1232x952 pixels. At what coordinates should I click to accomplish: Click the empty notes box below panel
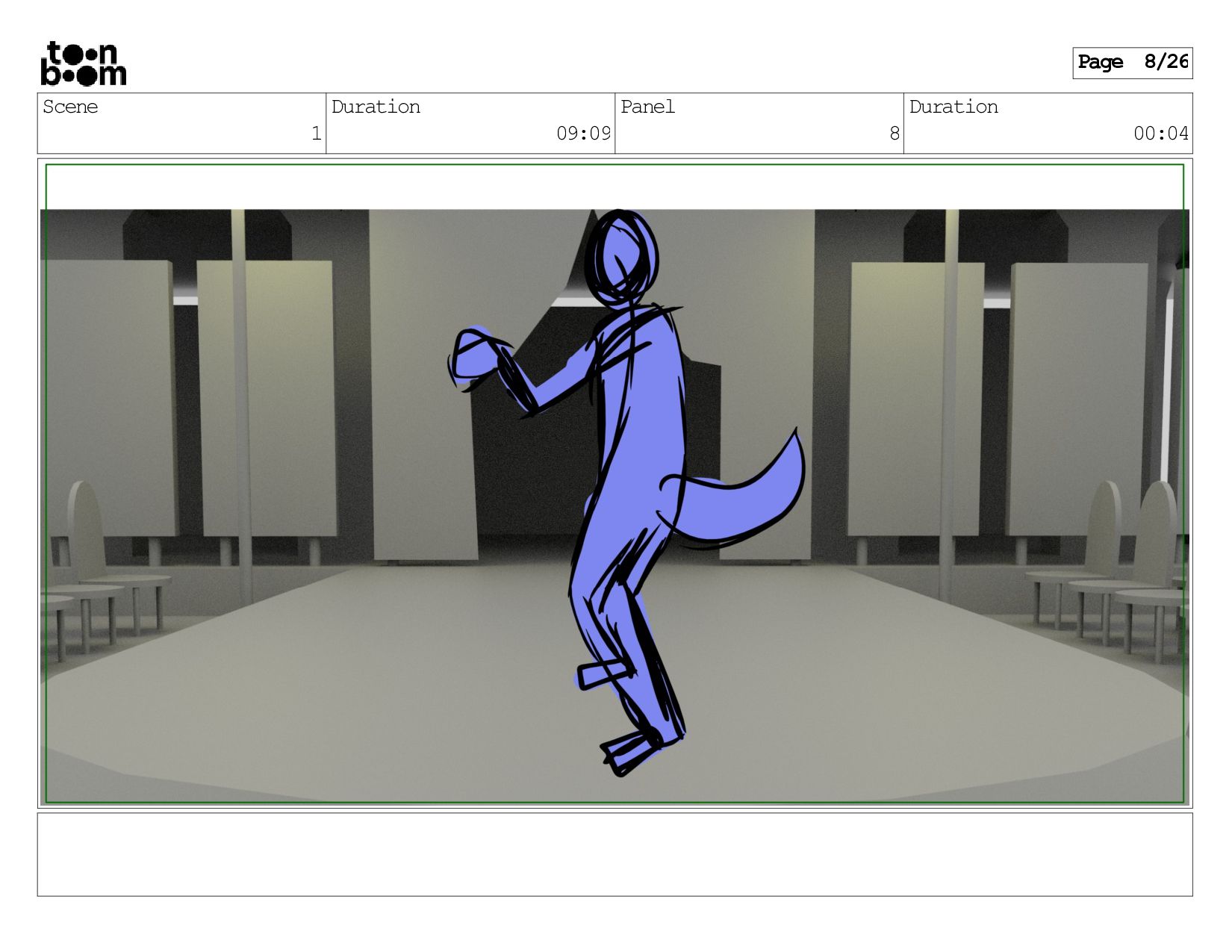point(615,855)
